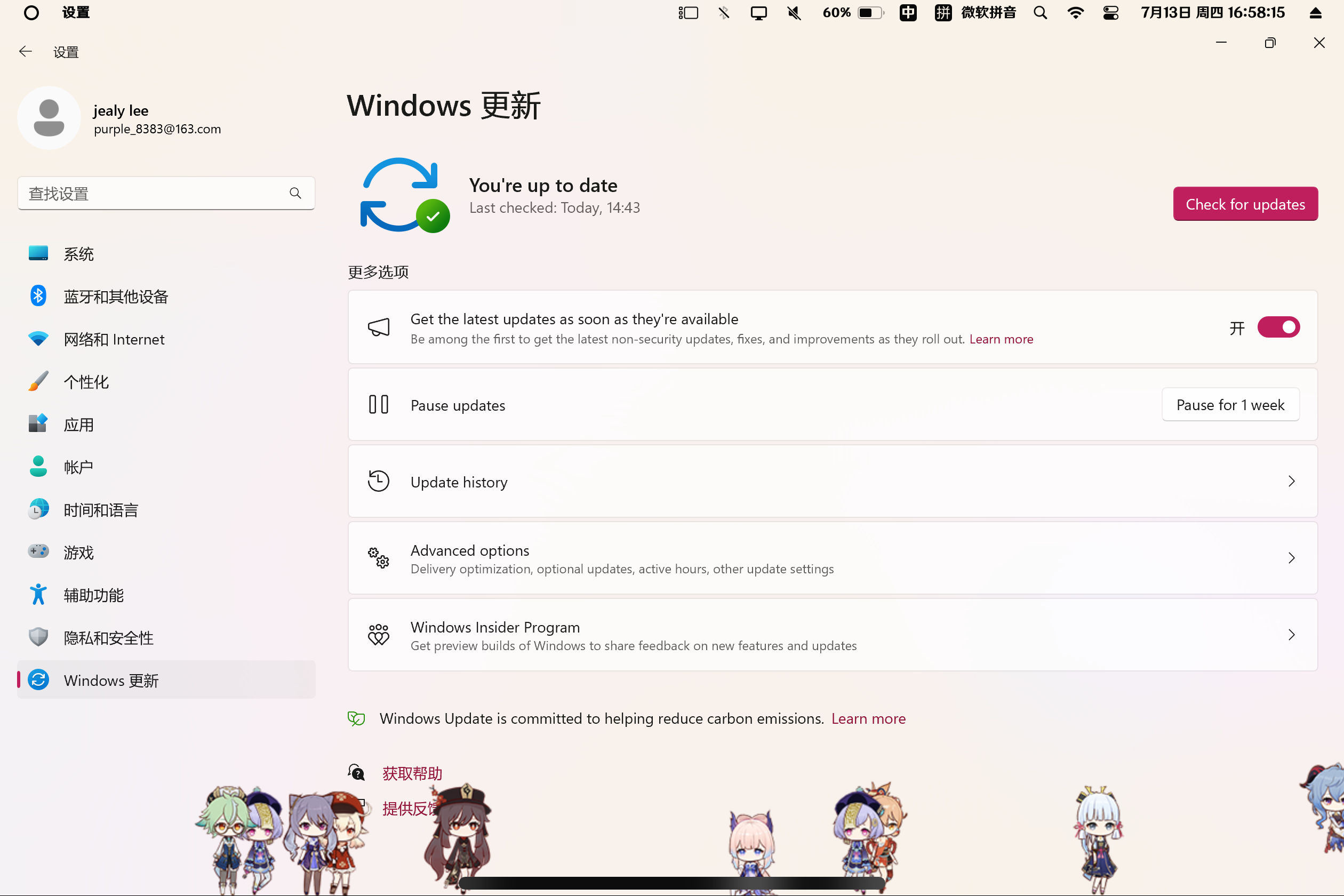Click the date and time in menu bar
This screenshot has height=896, width=1344.
1213,13
